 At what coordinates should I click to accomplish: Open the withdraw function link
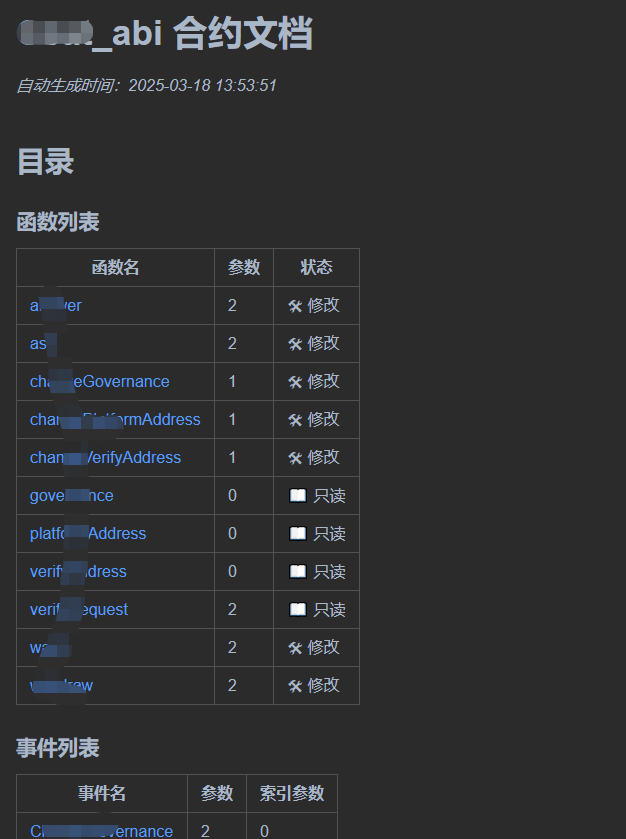coord(62,685)
